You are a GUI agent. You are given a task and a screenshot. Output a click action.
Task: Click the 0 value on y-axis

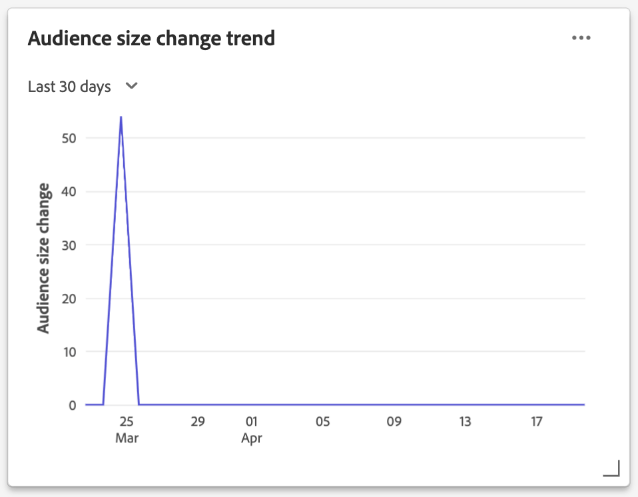coord(73,405)
